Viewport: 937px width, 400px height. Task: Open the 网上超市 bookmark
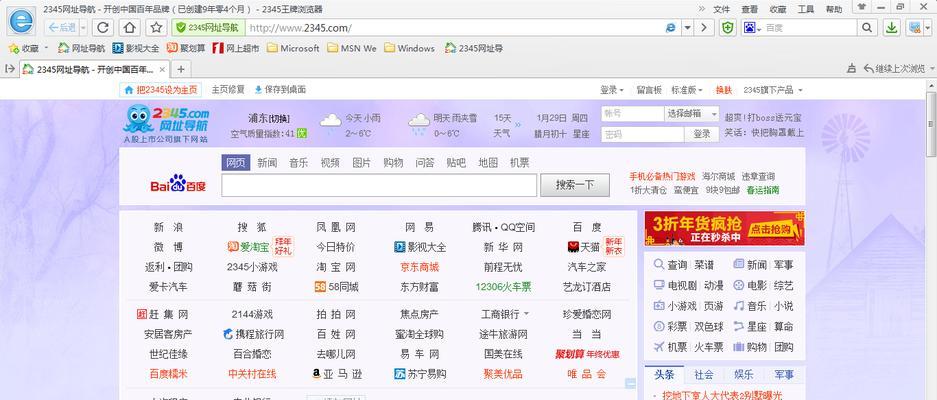235,48
